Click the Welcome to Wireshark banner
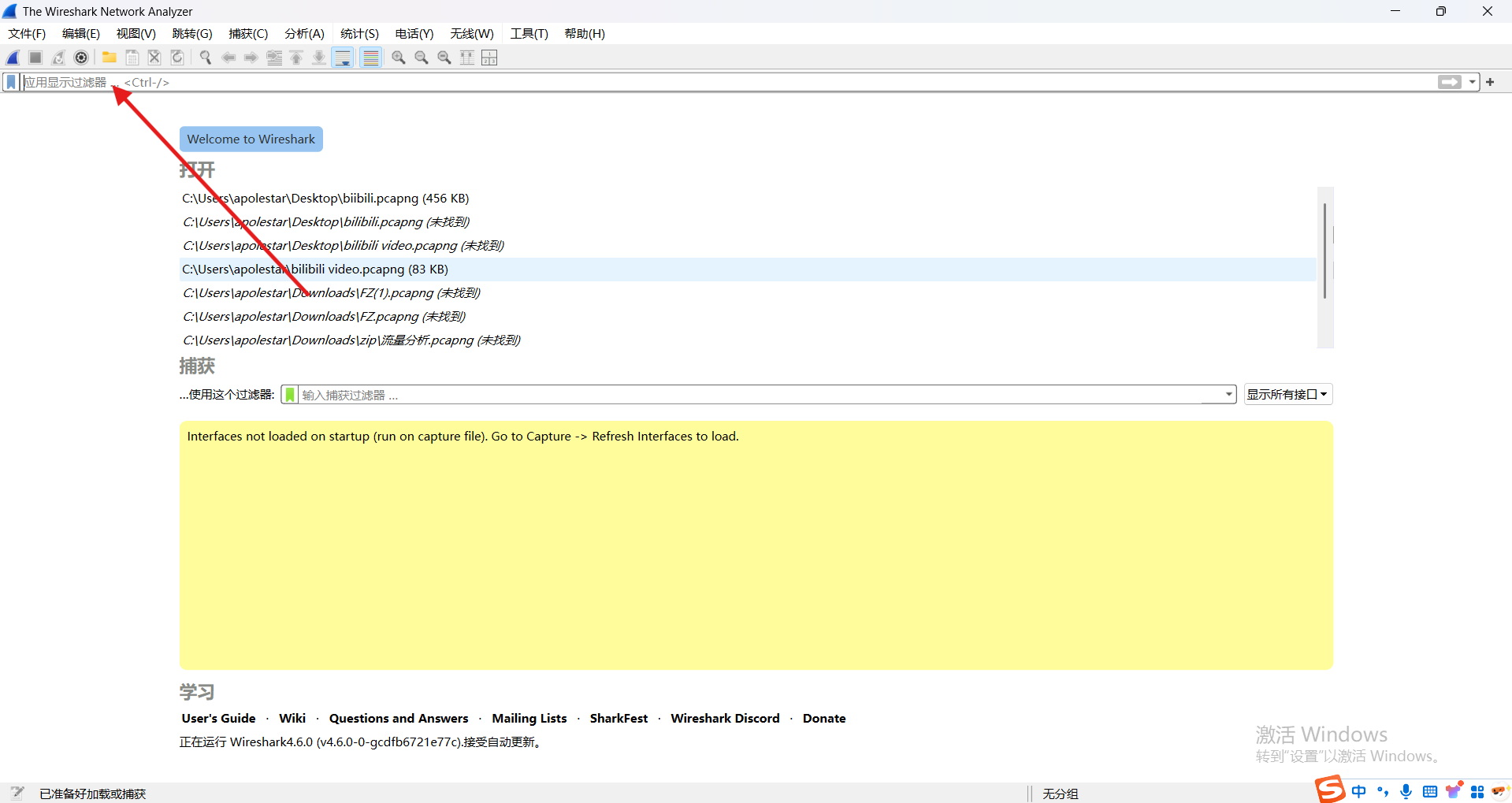Screen dimensions: 1512x803 tap(251, 139)
